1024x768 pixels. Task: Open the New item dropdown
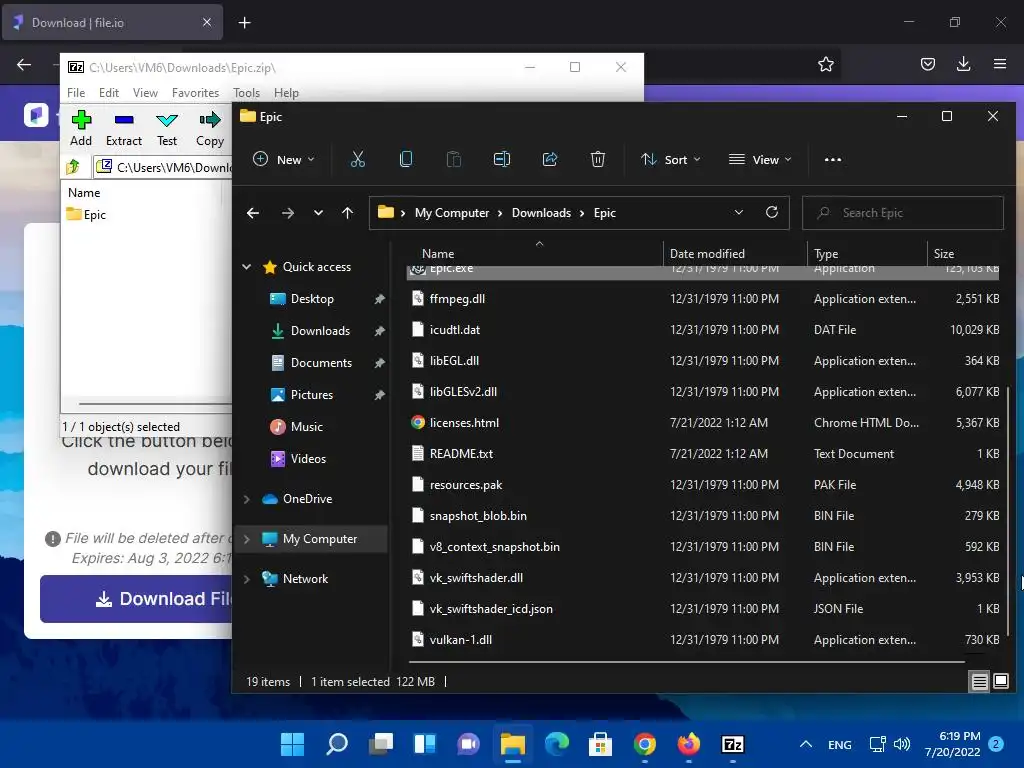pyautogui.click(x=284, y=159)
